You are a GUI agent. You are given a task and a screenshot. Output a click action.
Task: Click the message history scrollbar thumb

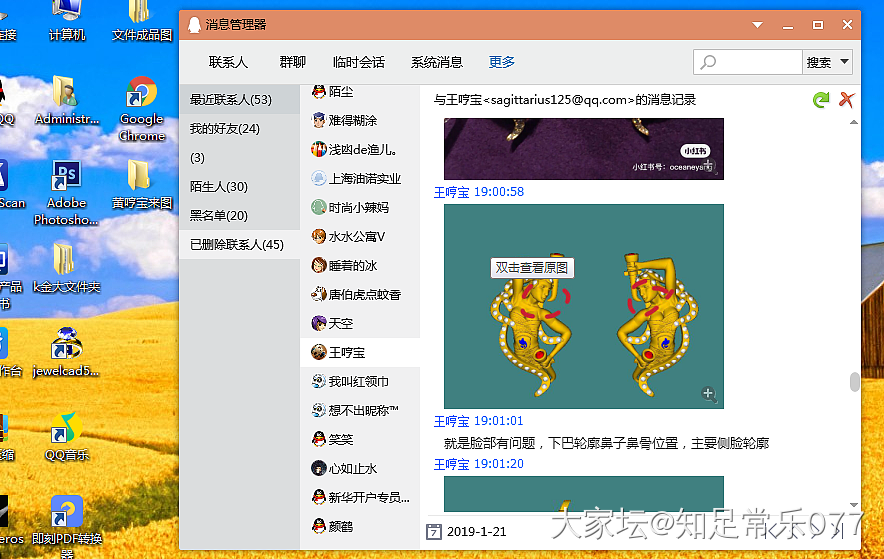853,382
